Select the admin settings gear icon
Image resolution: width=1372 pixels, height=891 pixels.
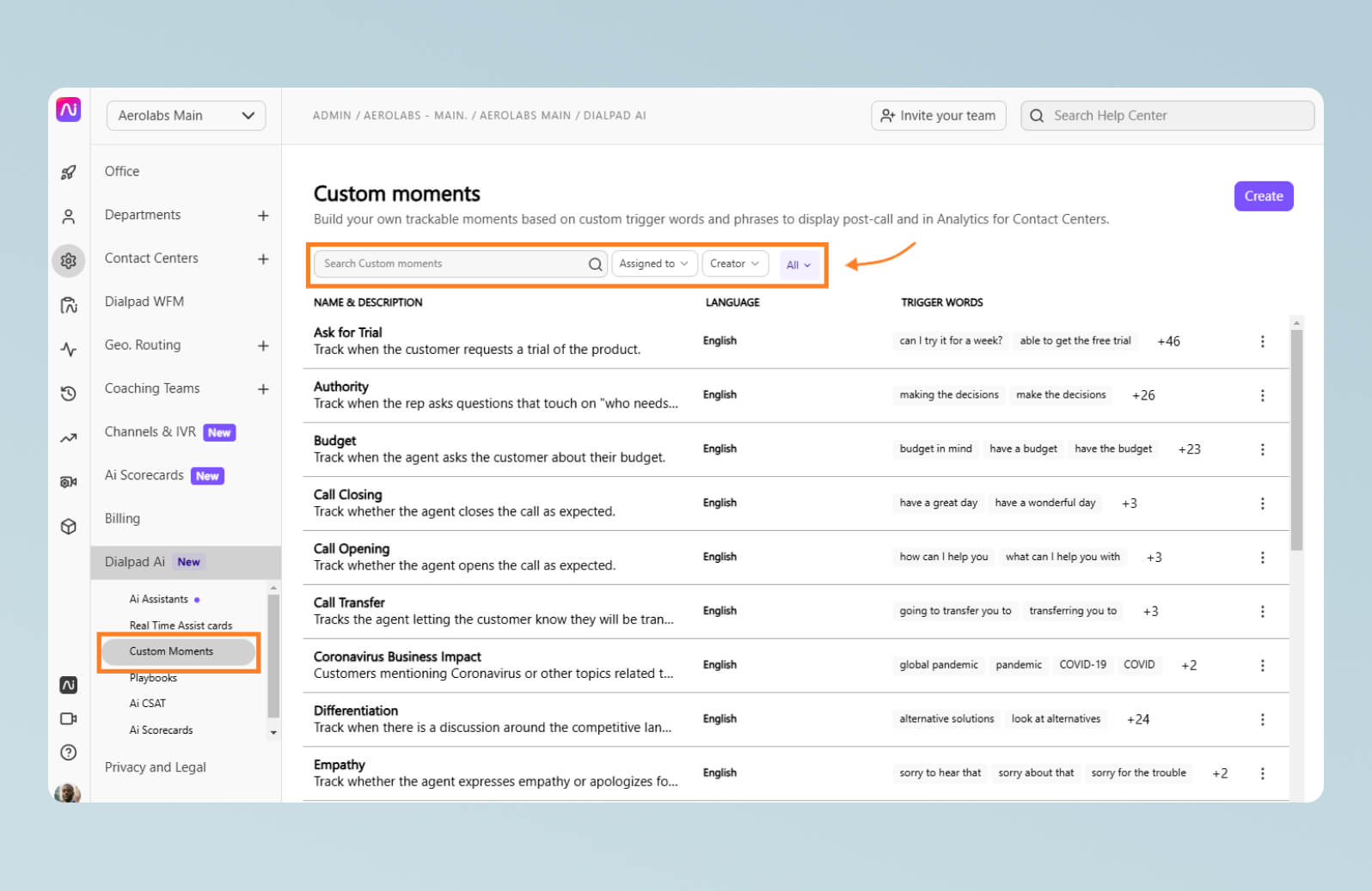click(69, 260)
